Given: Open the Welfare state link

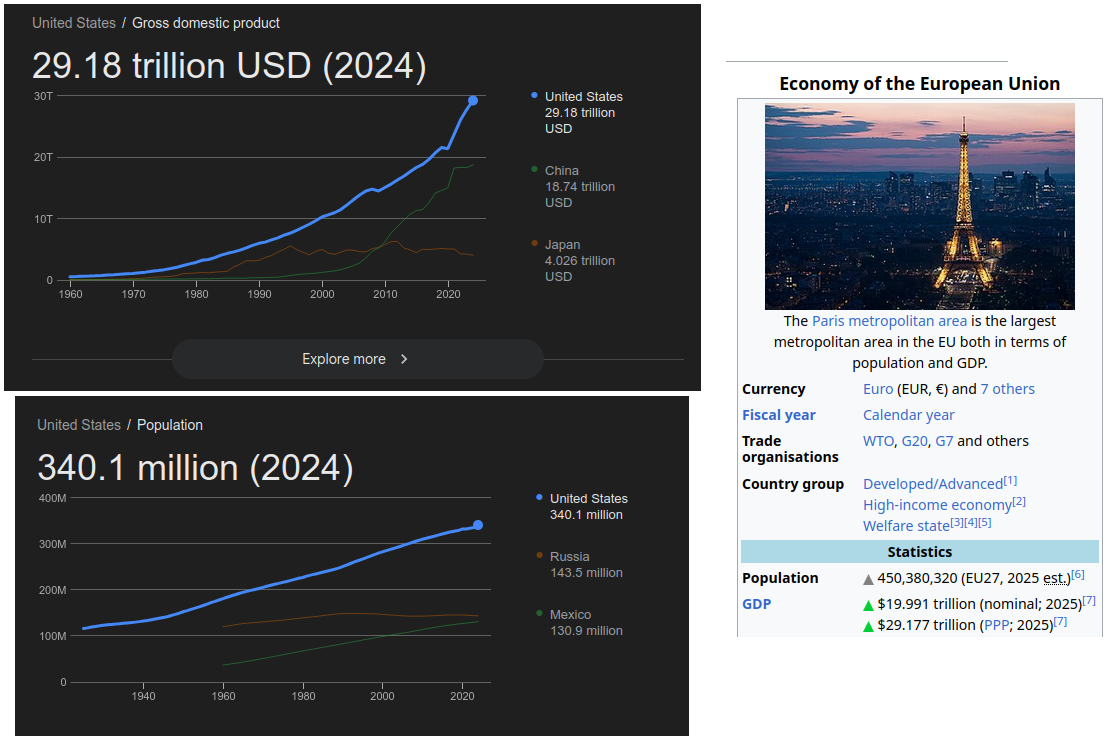Looking at the screenshot, I should [906, 526].
